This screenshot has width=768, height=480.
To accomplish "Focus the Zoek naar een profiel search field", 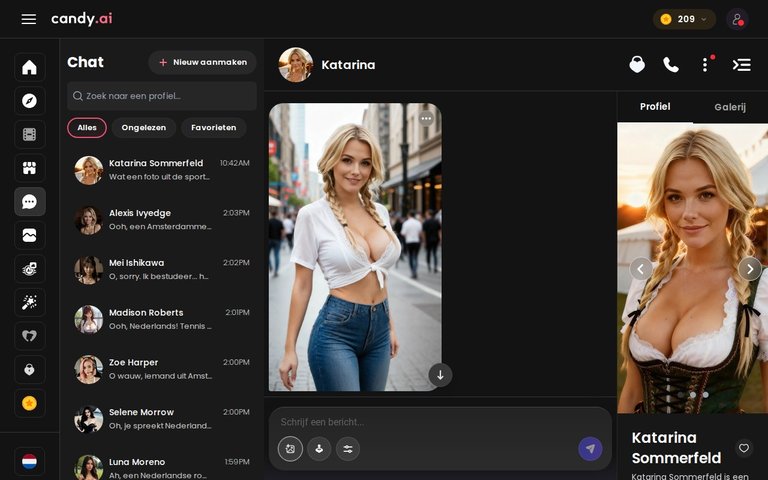I will tap(162, 96).
